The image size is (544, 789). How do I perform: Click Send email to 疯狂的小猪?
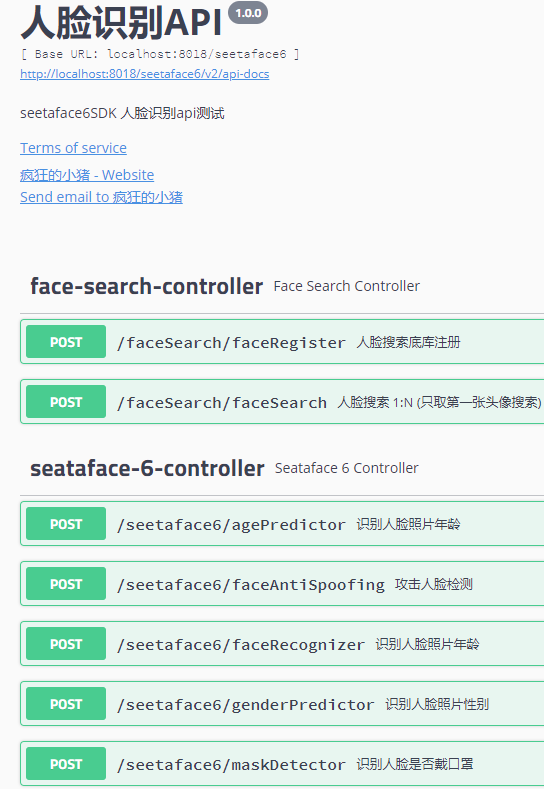[x=101, y=197]
